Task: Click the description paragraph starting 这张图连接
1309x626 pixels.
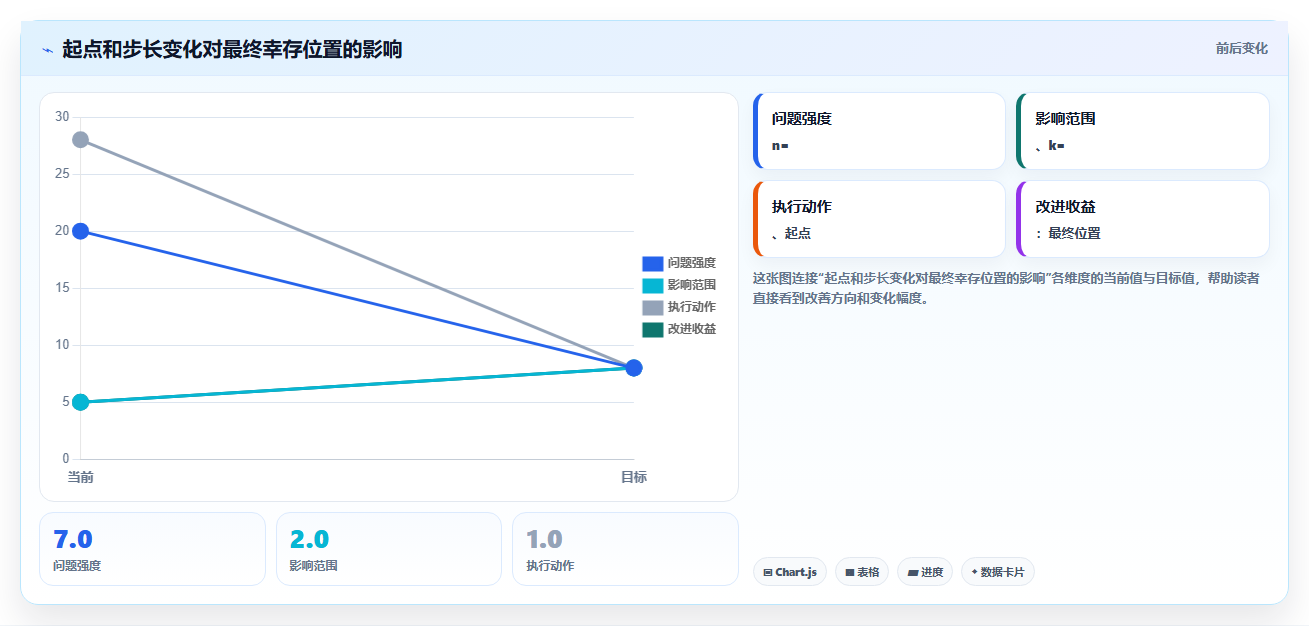Action: click(1006, 288)
